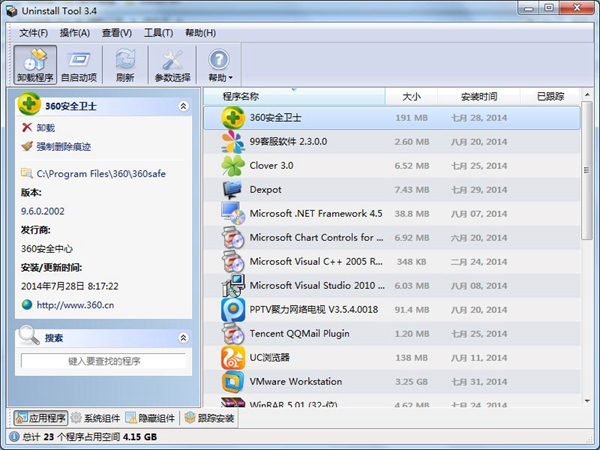Switch to the 跟踪安装 tab
The height and width of the screenshot is (450, 600).
(x=209, y=418)
